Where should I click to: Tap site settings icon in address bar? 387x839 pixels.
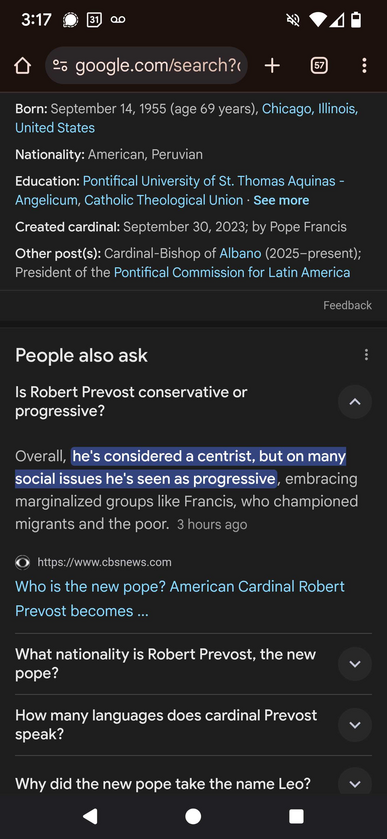click(x=60, y=66)
